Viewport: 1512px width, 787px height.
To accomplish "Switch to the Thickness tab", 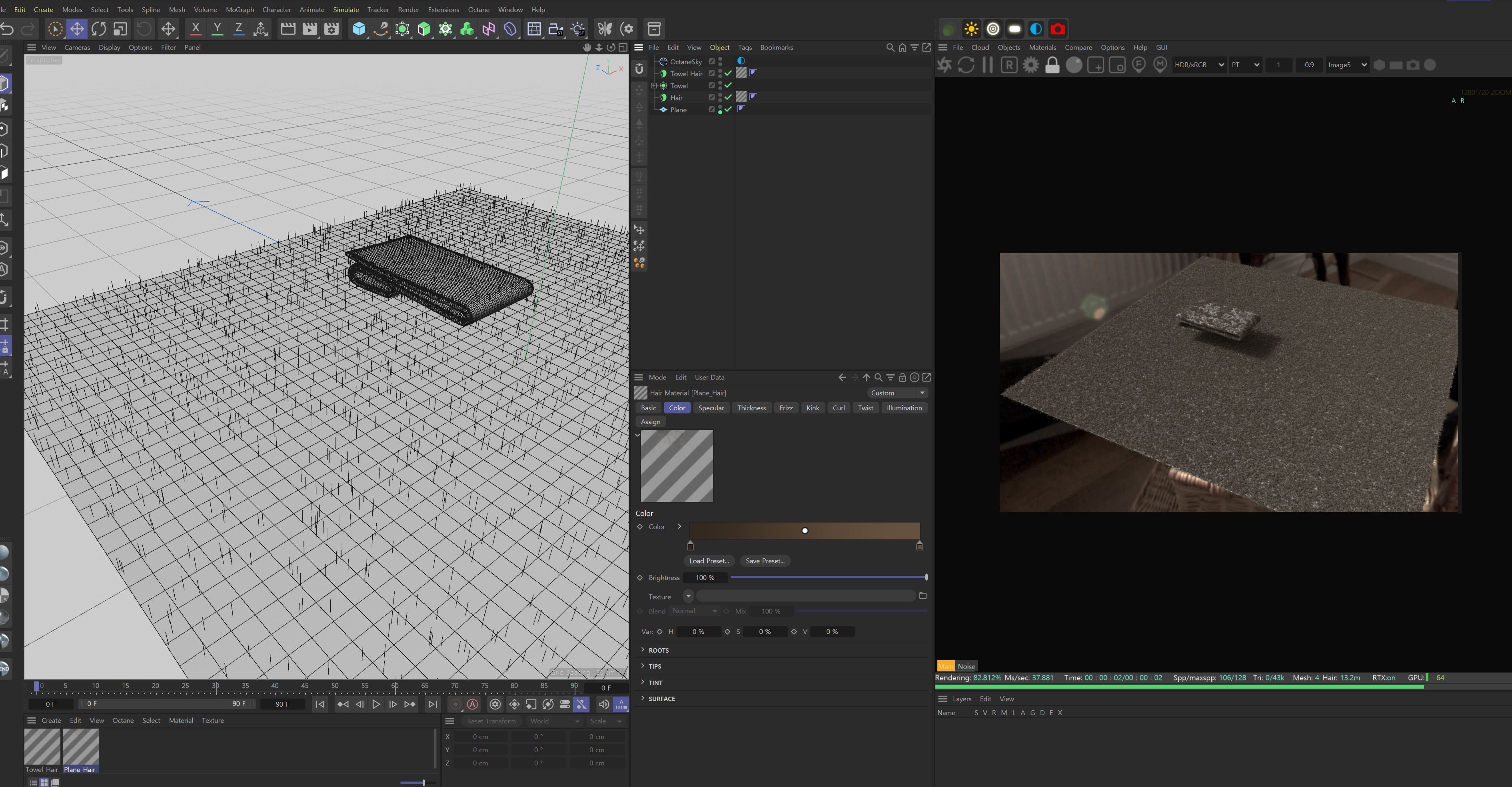I will click(x=751, y=408).
